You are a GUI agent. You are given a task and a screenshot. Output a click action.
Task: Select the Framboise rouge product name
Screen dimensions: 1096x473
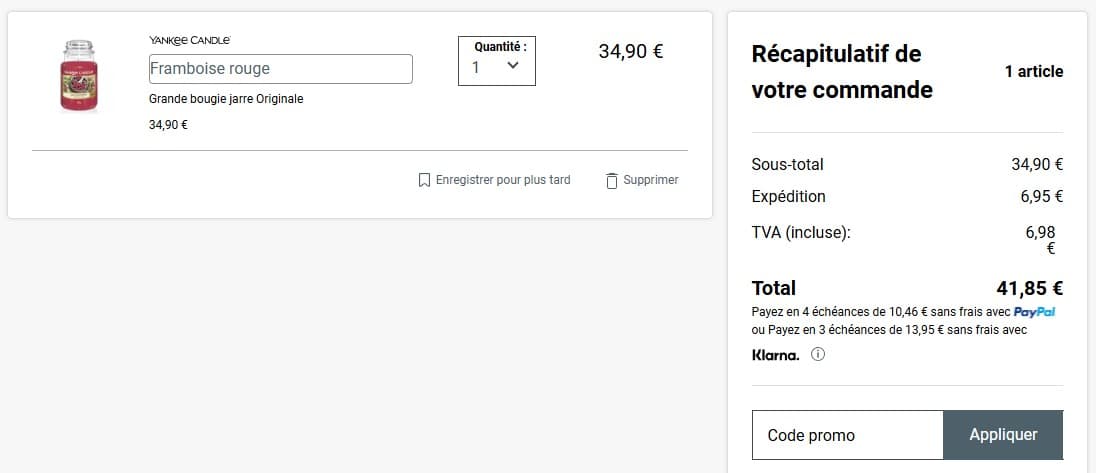(280, 69)
